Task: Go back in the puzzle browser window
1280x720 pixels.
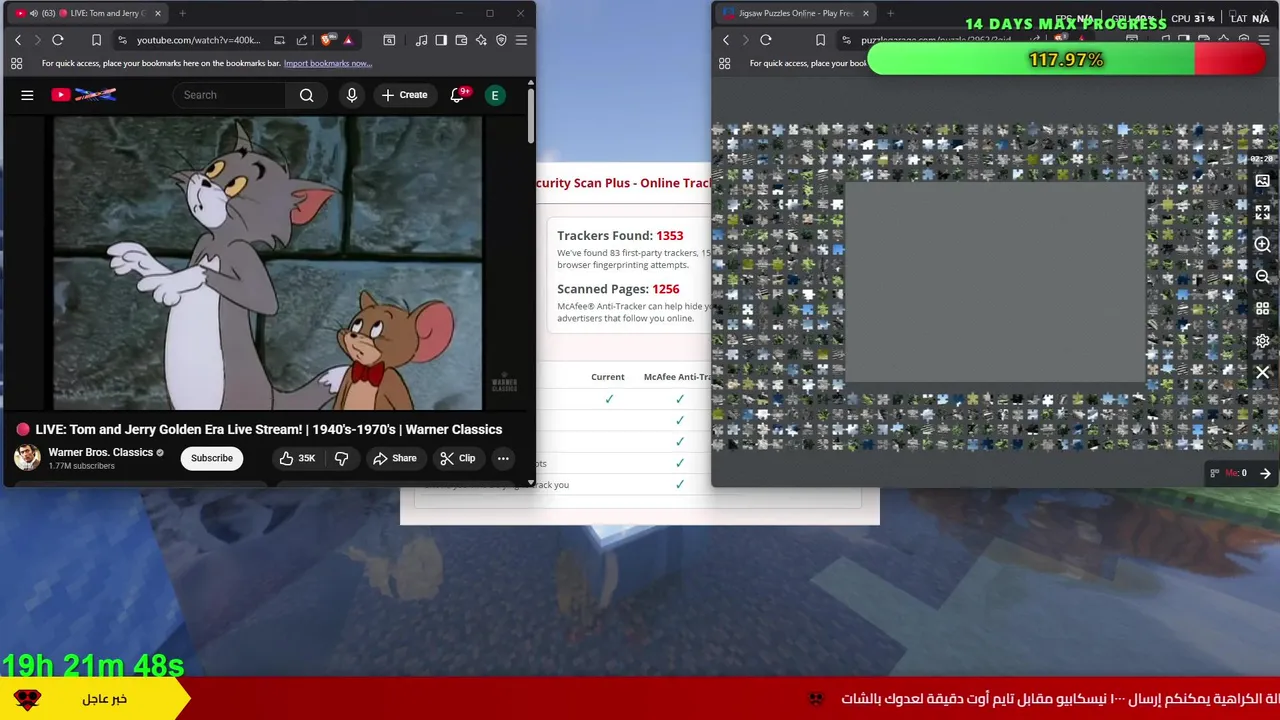Action: 726,40
